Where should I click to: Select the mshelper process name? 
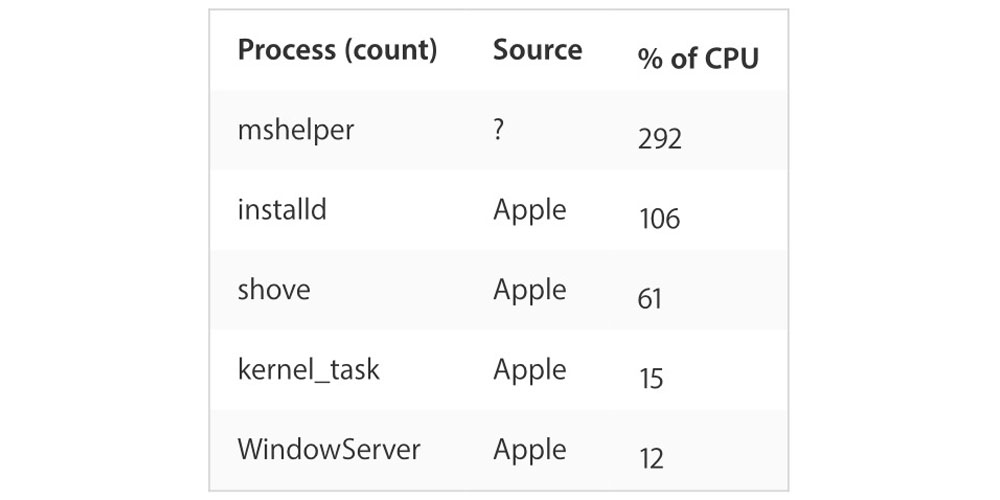(x=295, y=130)
